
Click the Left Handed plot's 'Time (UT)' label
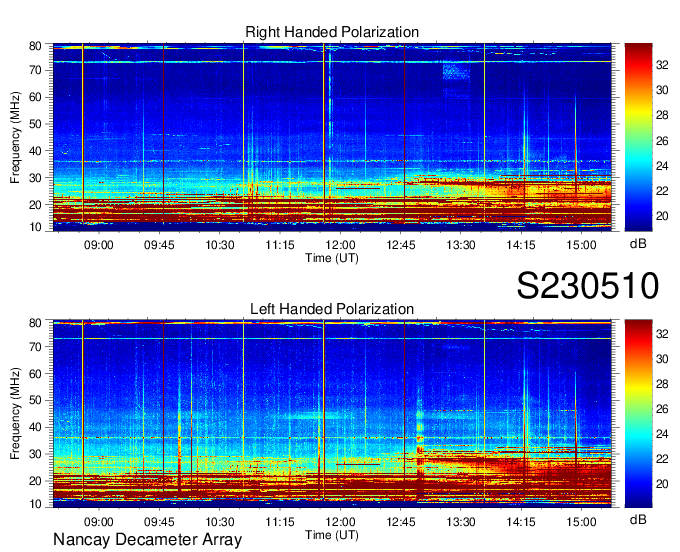tap(332, 535)
